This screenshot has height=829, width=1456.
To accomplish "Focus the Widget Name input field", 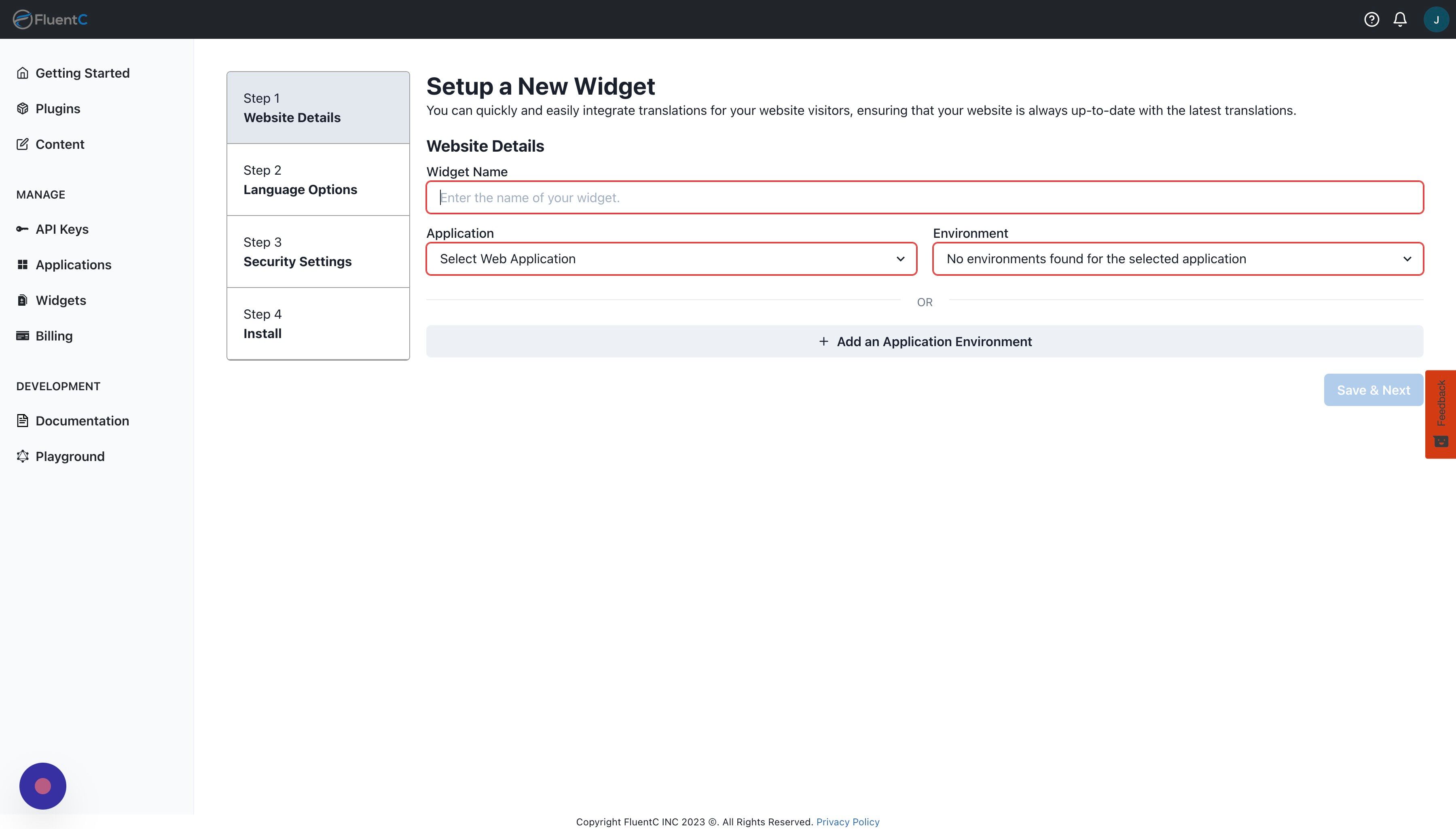I will (x=924, y=198).
